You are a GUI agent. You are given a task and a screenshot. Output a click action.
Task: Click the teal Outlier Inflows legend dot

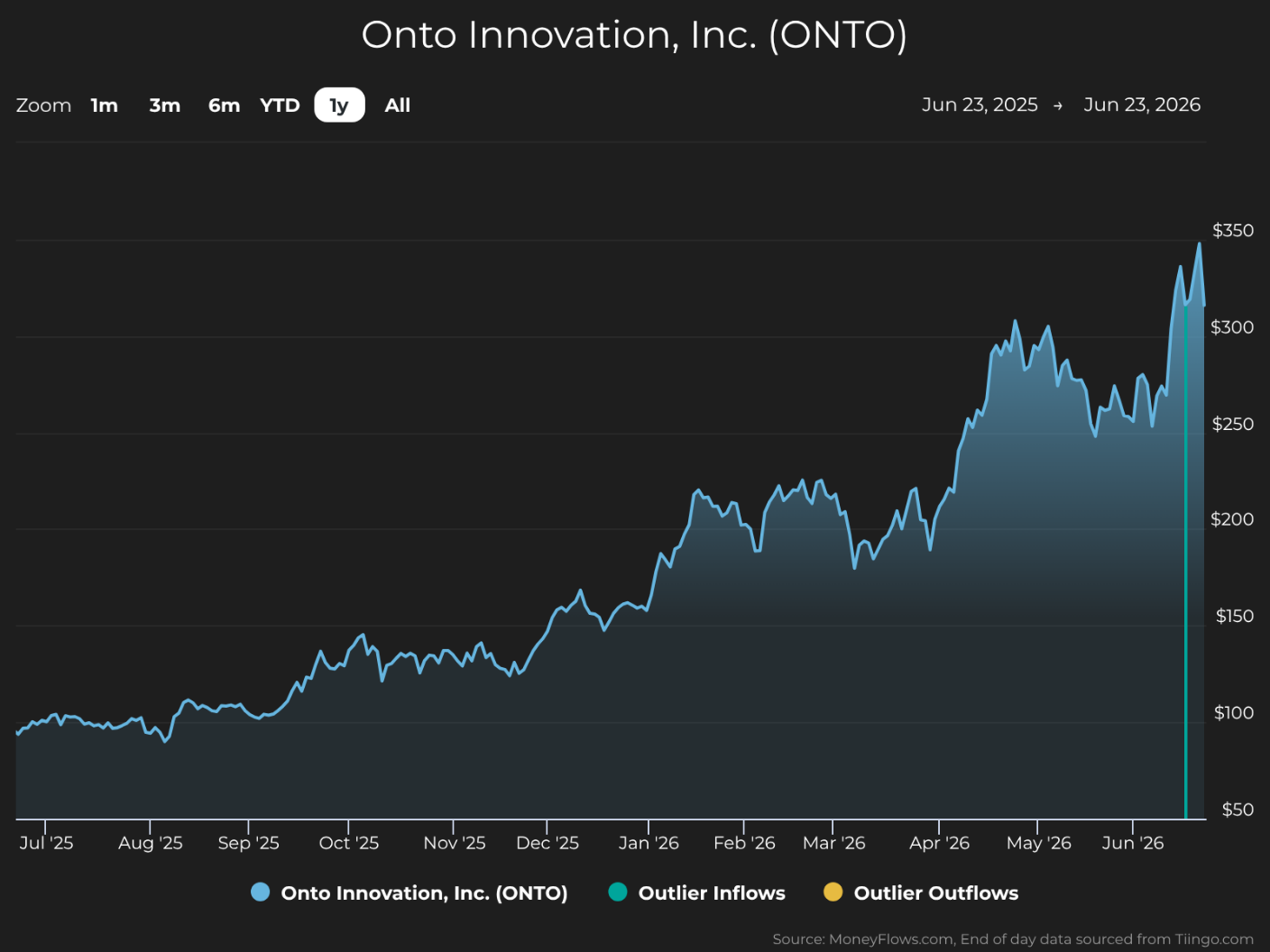(618, 892)
